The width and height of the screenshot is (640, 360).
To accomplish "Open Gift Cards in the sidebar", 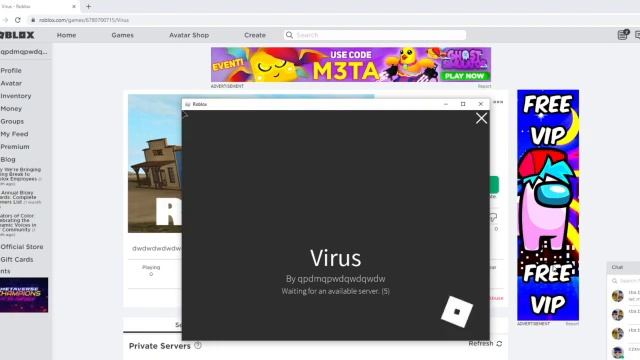I will (x=17, y=259).
